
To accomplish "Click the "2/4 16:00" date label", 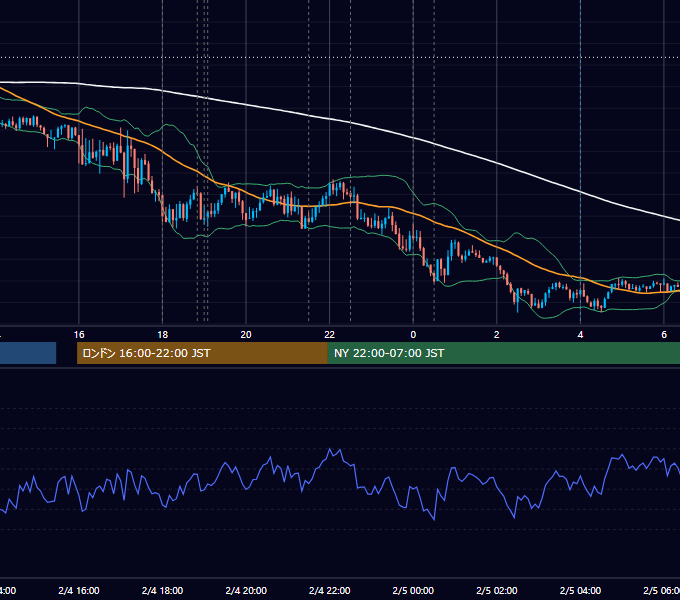I will [79, 590].
